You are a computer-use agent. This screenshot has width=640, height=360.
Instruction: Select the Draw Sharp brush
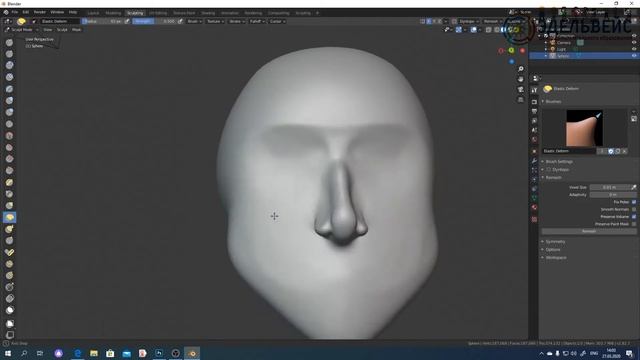click(x=9, y=54)
